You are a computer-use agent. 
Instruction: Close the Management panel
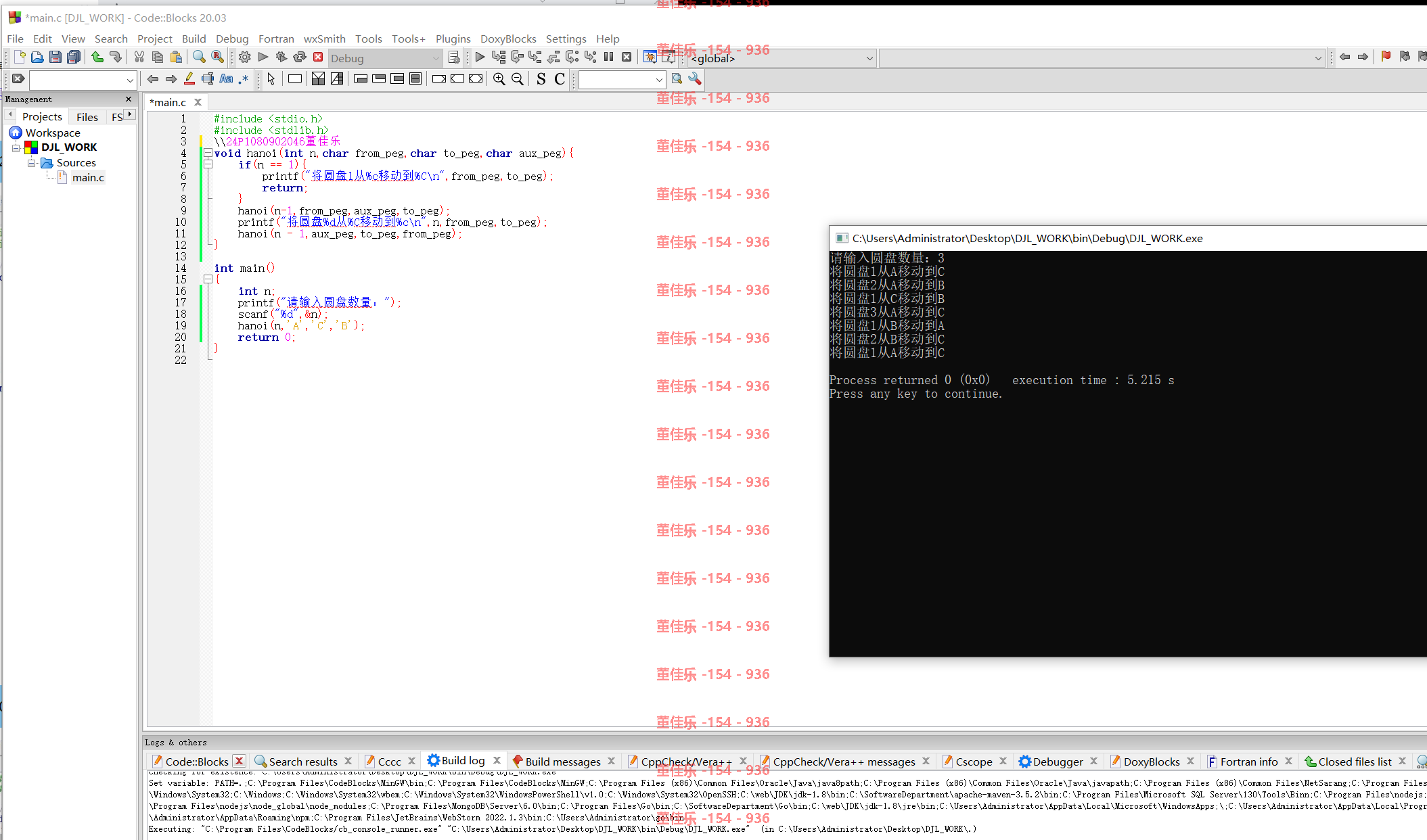click(x=129, y=99)
